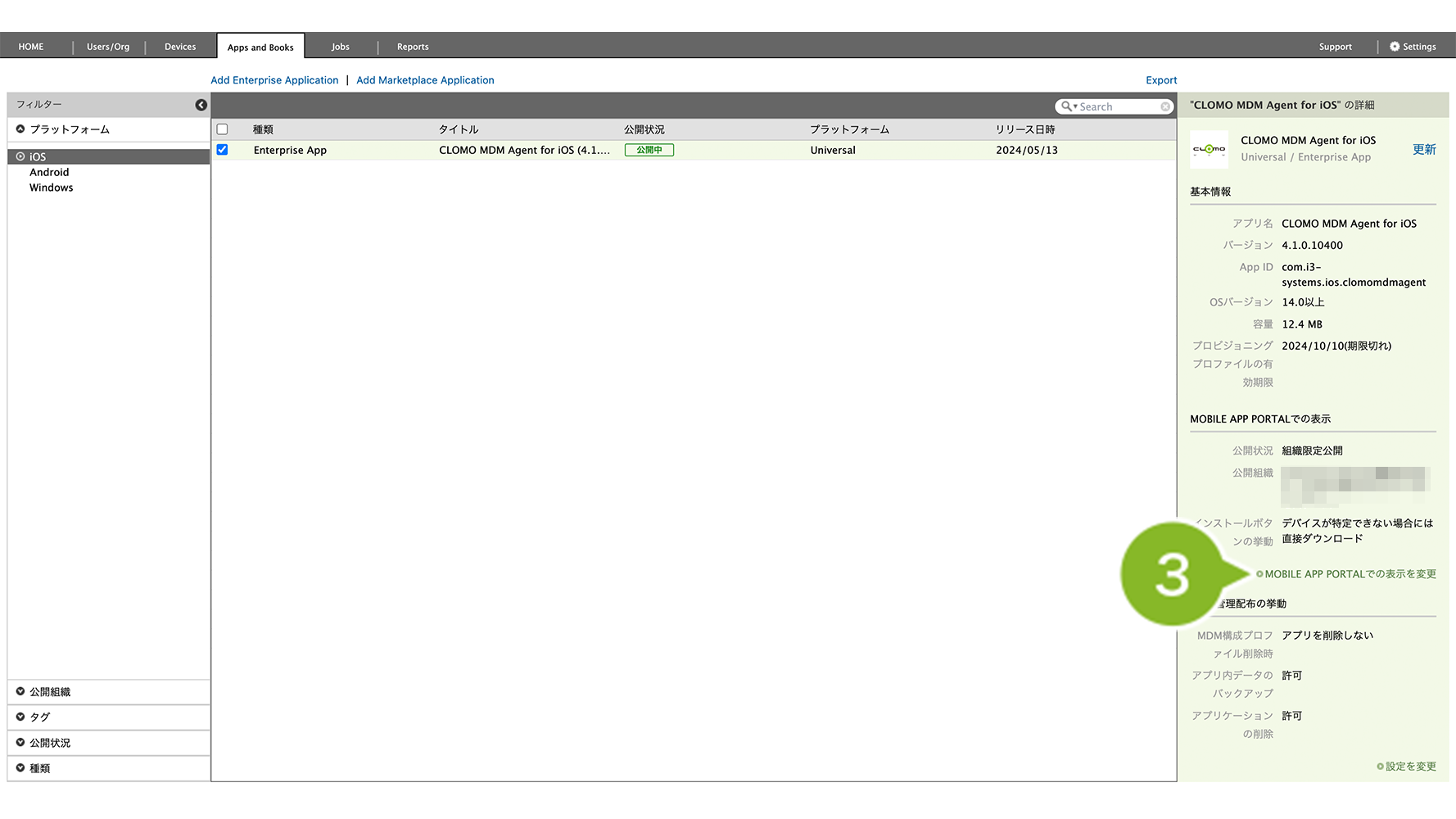Select the iOS platform filter
This screenshot has width=1456, height=819.
click(x=38, y=156)
